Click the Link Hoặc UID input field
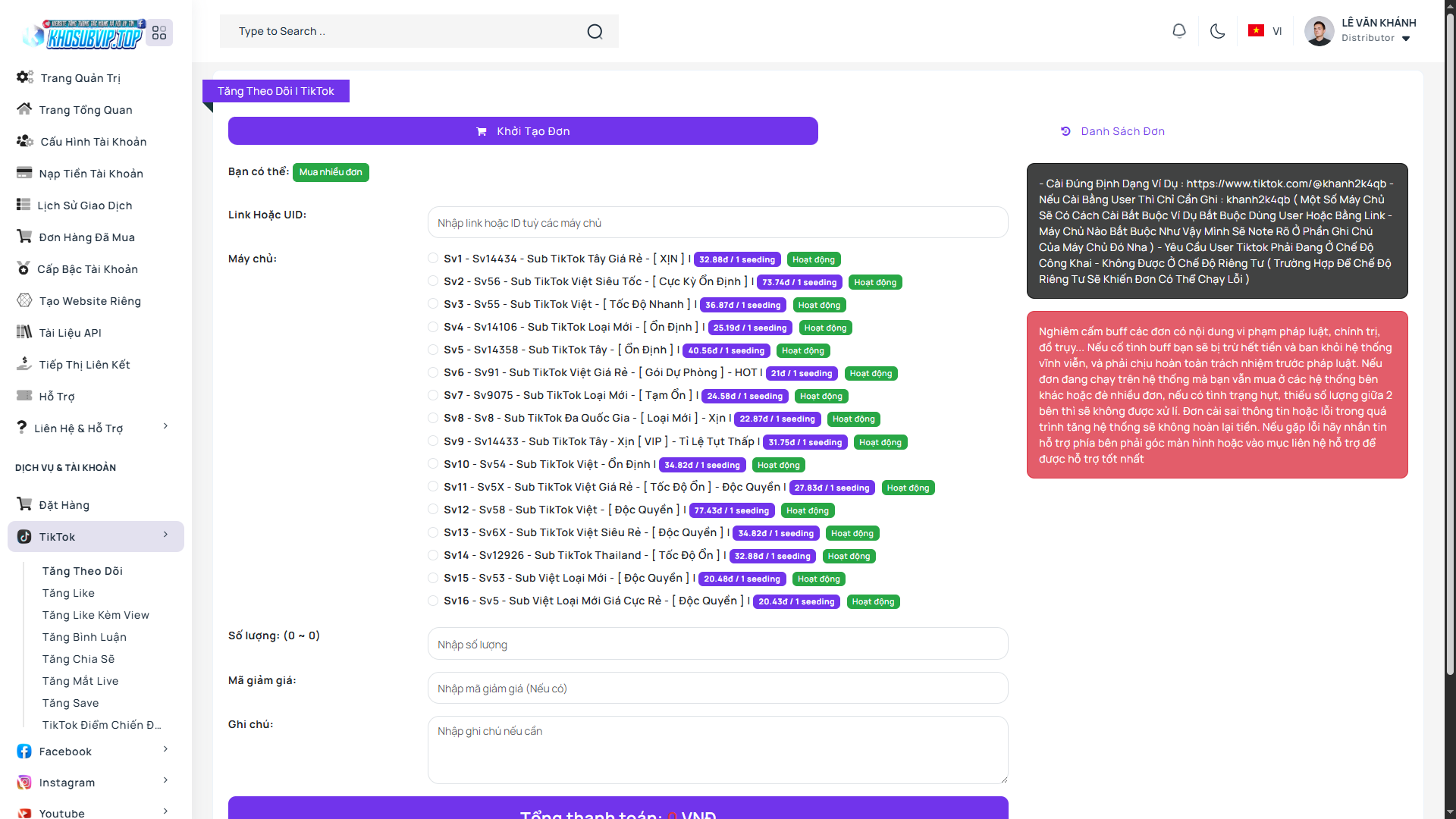 717,223
